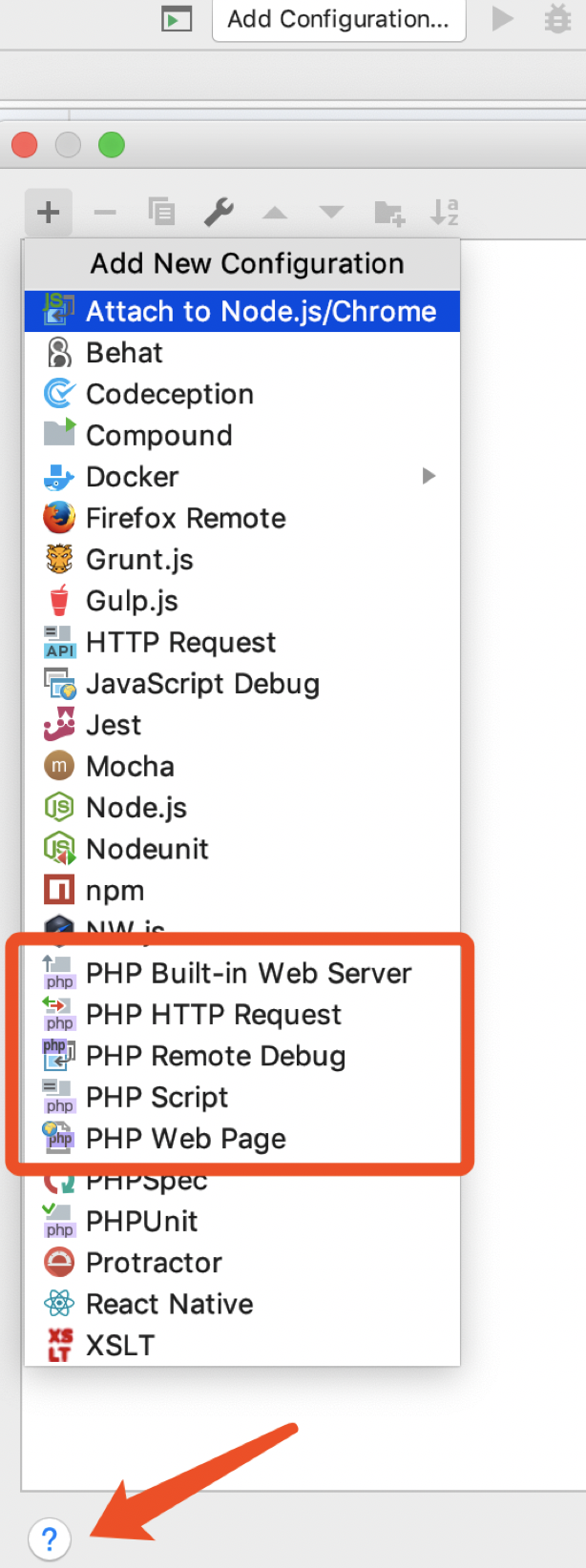This screenshot has width=586, height=1568.
Task: Click the create new folder icon
Action: (389, 213)
